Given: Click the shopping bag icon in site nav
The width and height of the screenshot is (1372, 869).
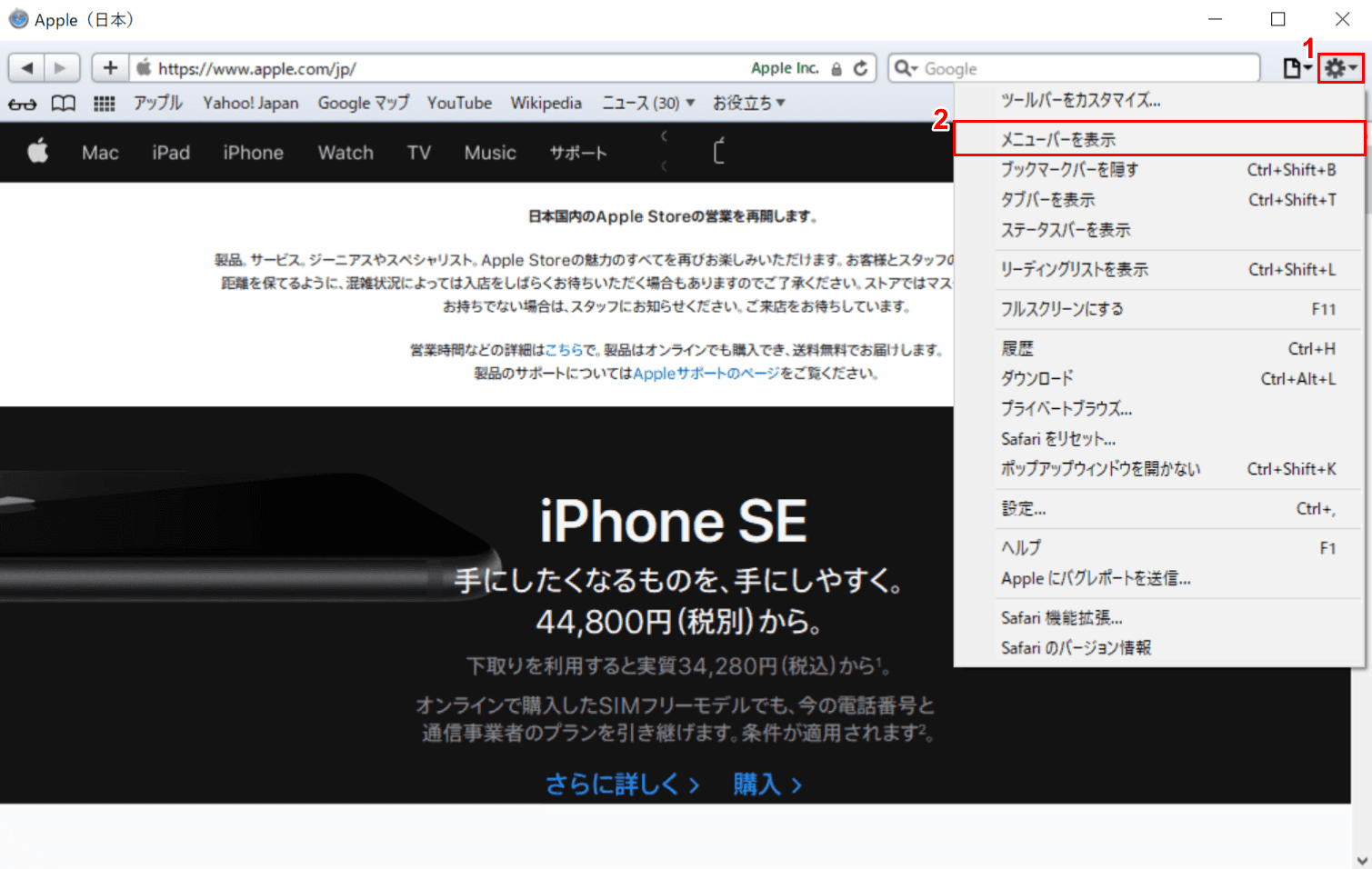Looking at the screenshot, I should click(718, 152).
